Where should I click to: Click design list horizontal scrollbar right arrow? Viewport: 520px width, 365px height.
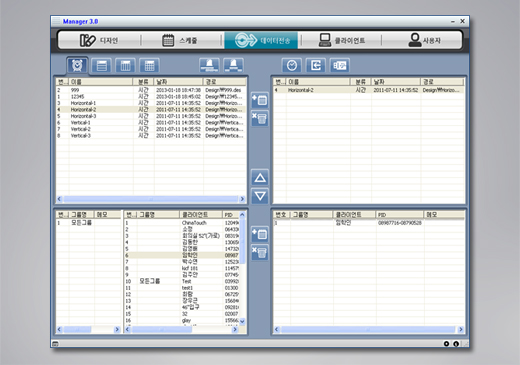click(x=242, y=199)
